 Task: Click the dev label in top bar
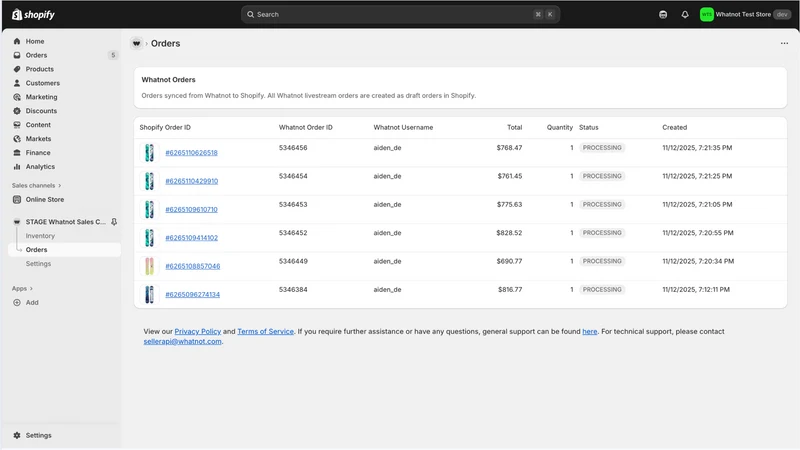(x=782, y=14)
